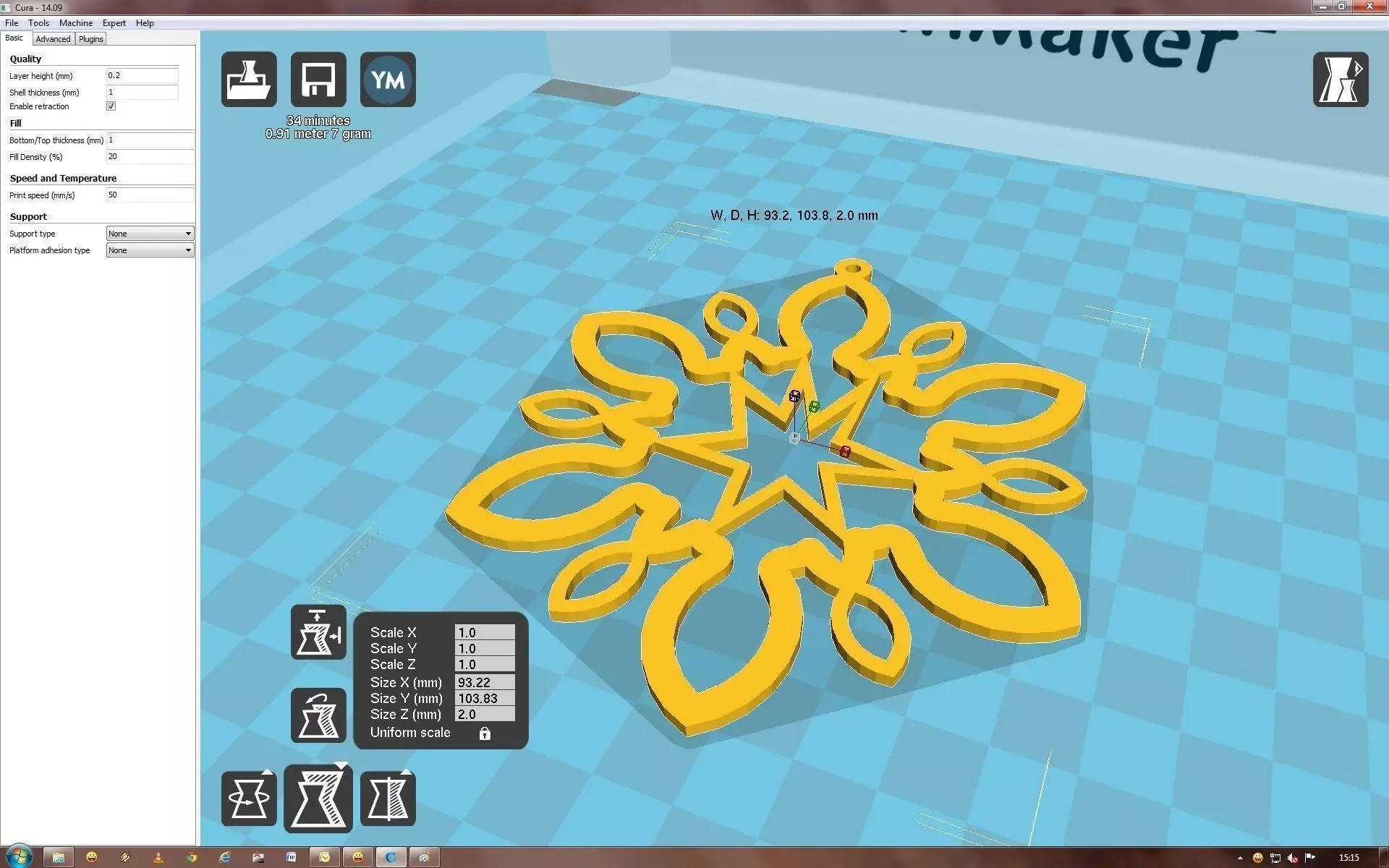Click the Layer height input field
Image resolution: width=1389 pixels, height=868 pixels.
coord(142,75)
